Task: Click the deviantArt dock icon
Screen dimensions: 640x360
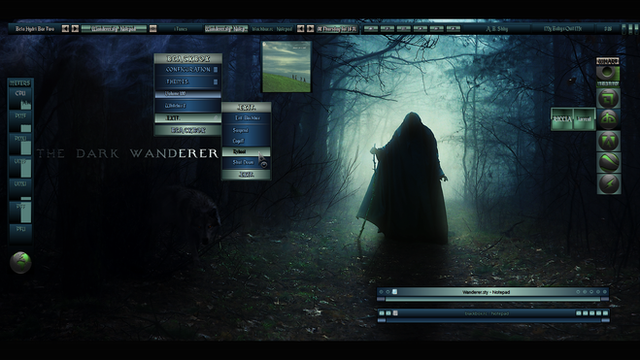Action: tap(609, 119)
